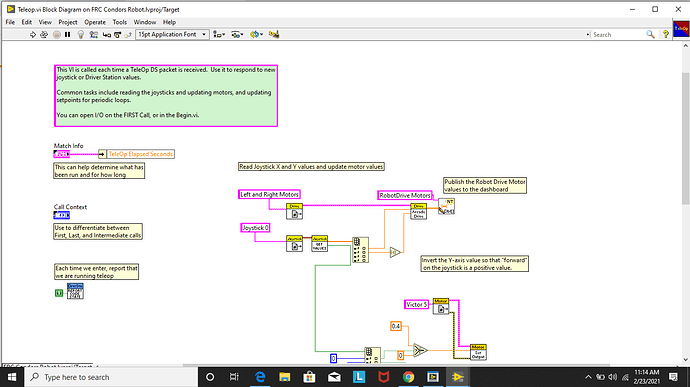
Task: Click the Step Out button
Action: pos(128,34)
